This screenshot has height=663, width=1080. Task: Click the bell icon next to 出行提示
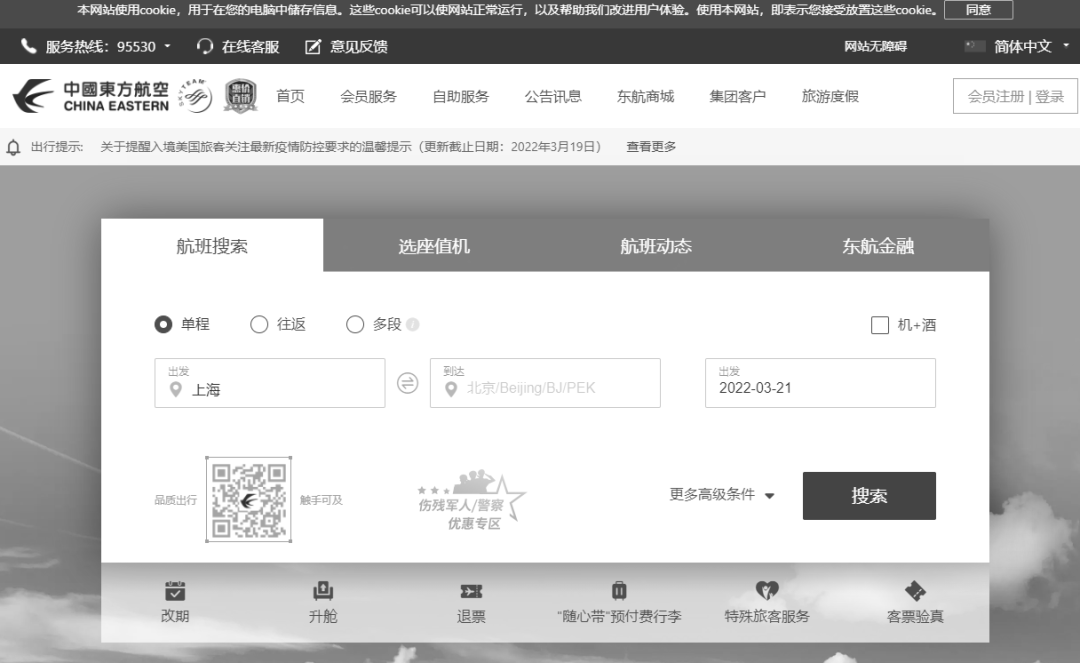[13, 147]
